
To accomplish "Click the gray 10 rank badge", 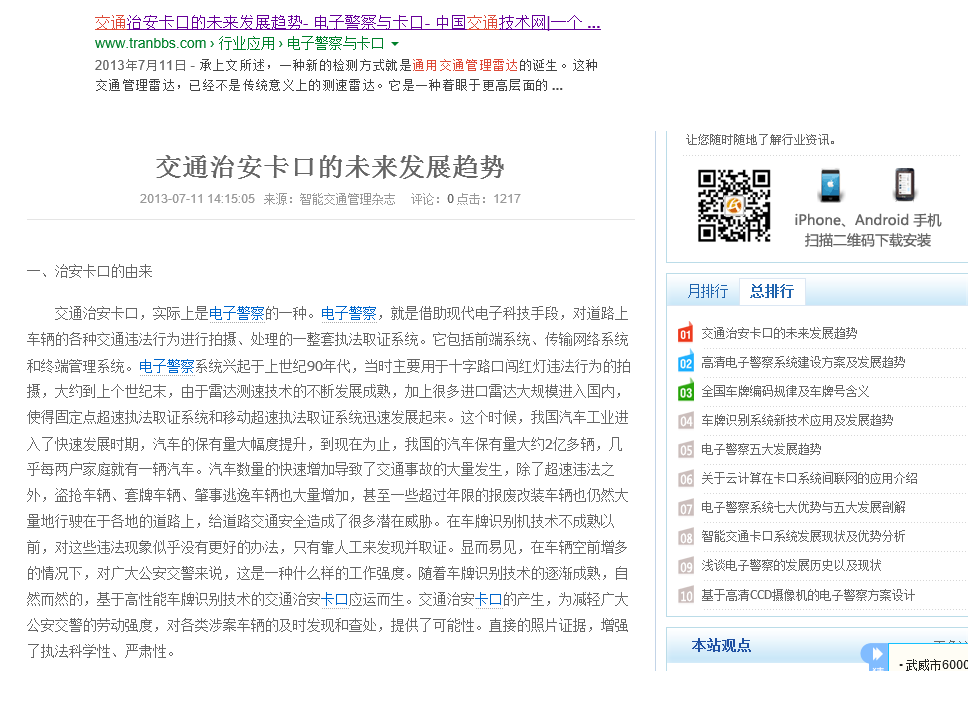I will click(685, 596).
